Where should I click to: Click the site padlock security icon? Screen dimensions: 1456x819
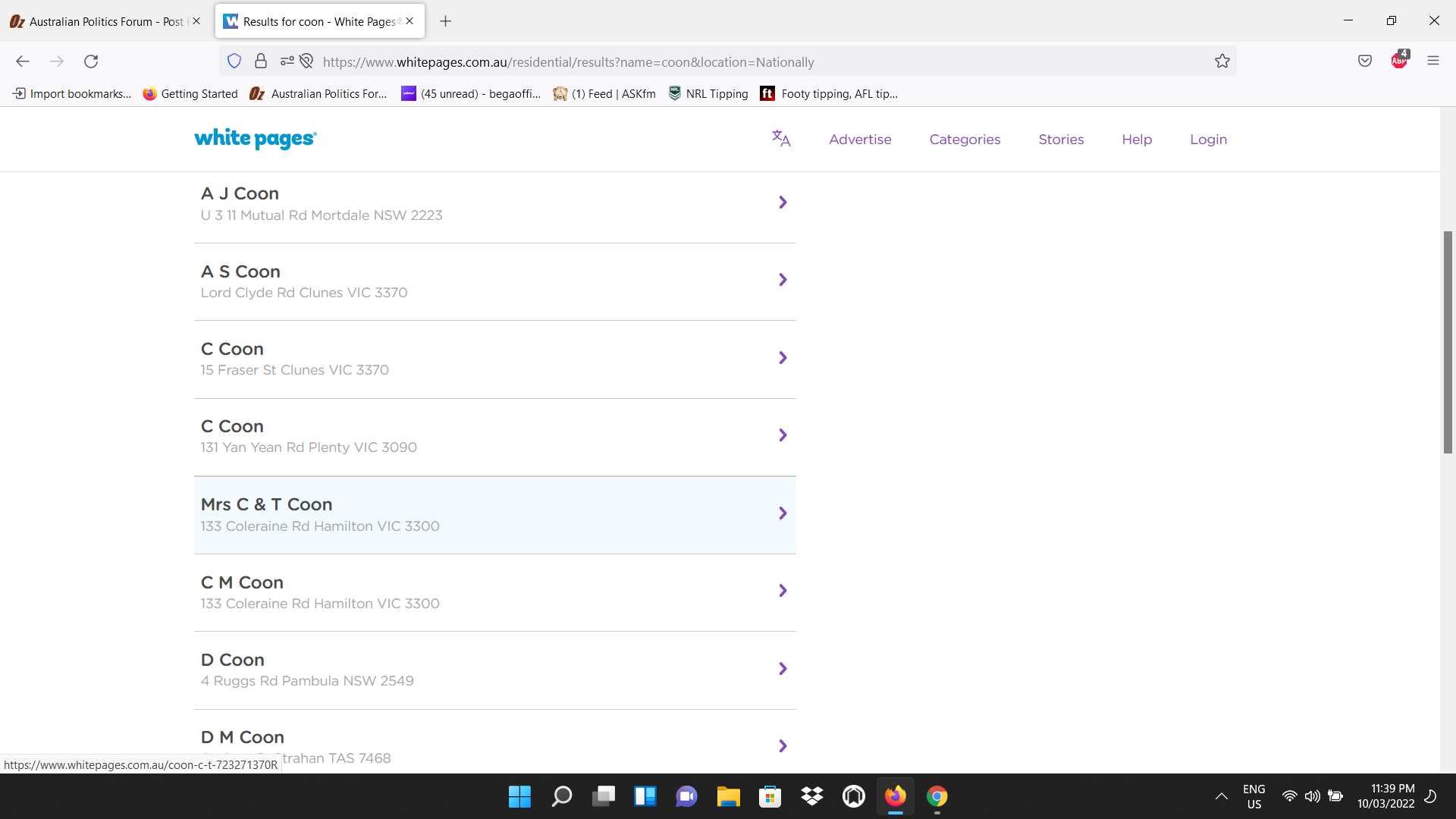point(261,61)
